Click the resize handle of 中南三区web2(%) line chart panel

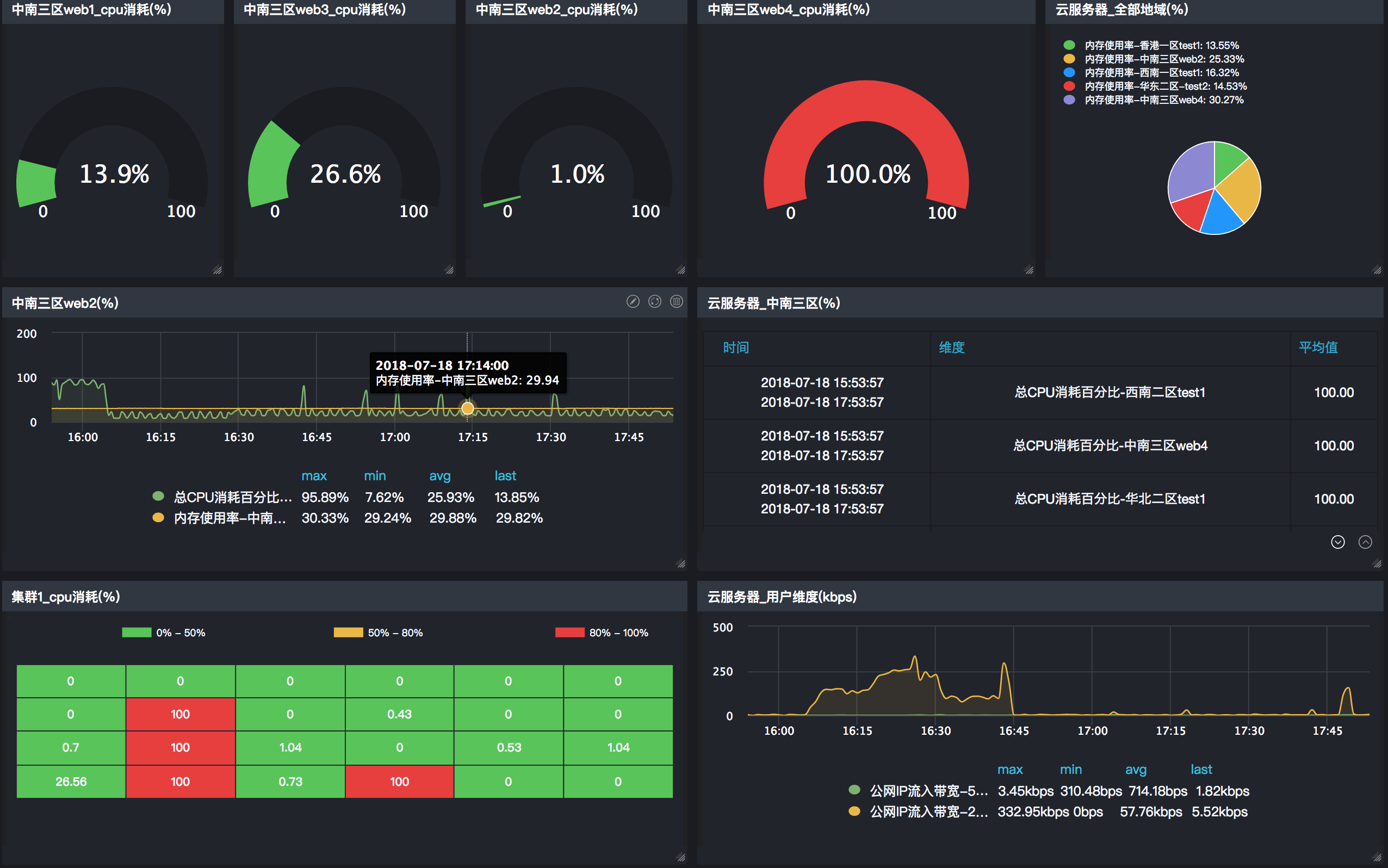[x=681, y=563]
